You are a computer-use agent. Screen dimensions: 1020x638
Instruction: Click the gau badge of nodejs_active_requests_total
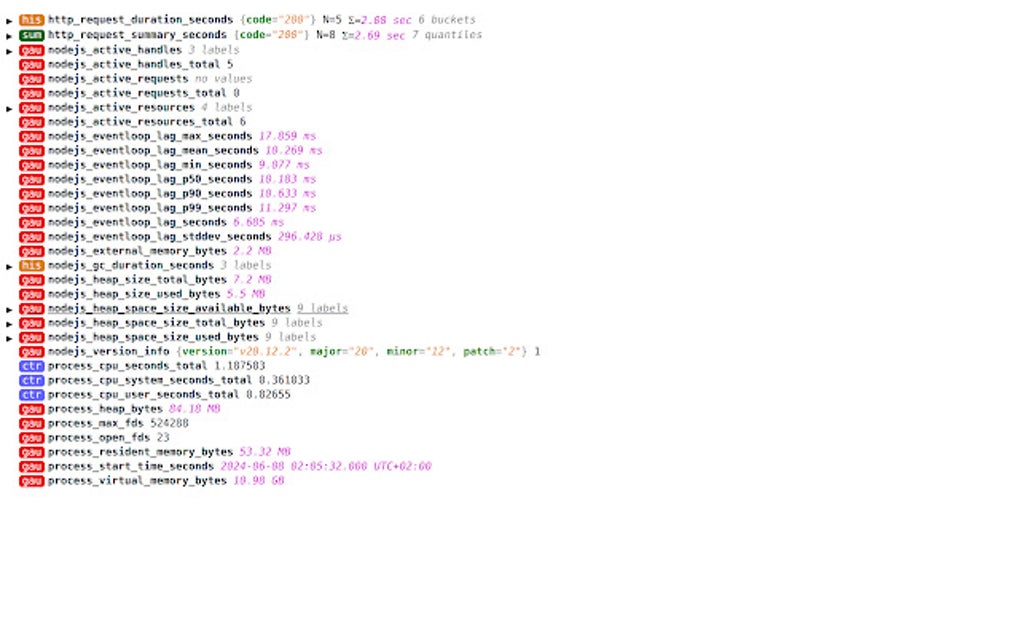pos(31,93)
